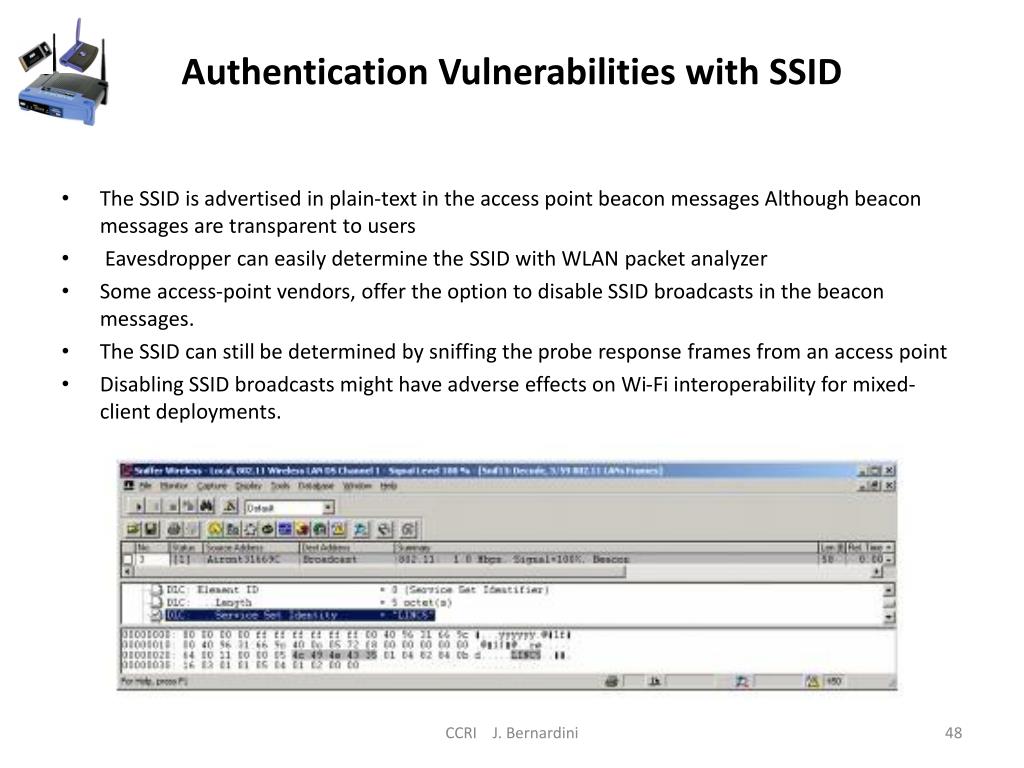Tick the checkbox for frame row 3
Screen dimensions: 1024x768
tap(127, 560)
